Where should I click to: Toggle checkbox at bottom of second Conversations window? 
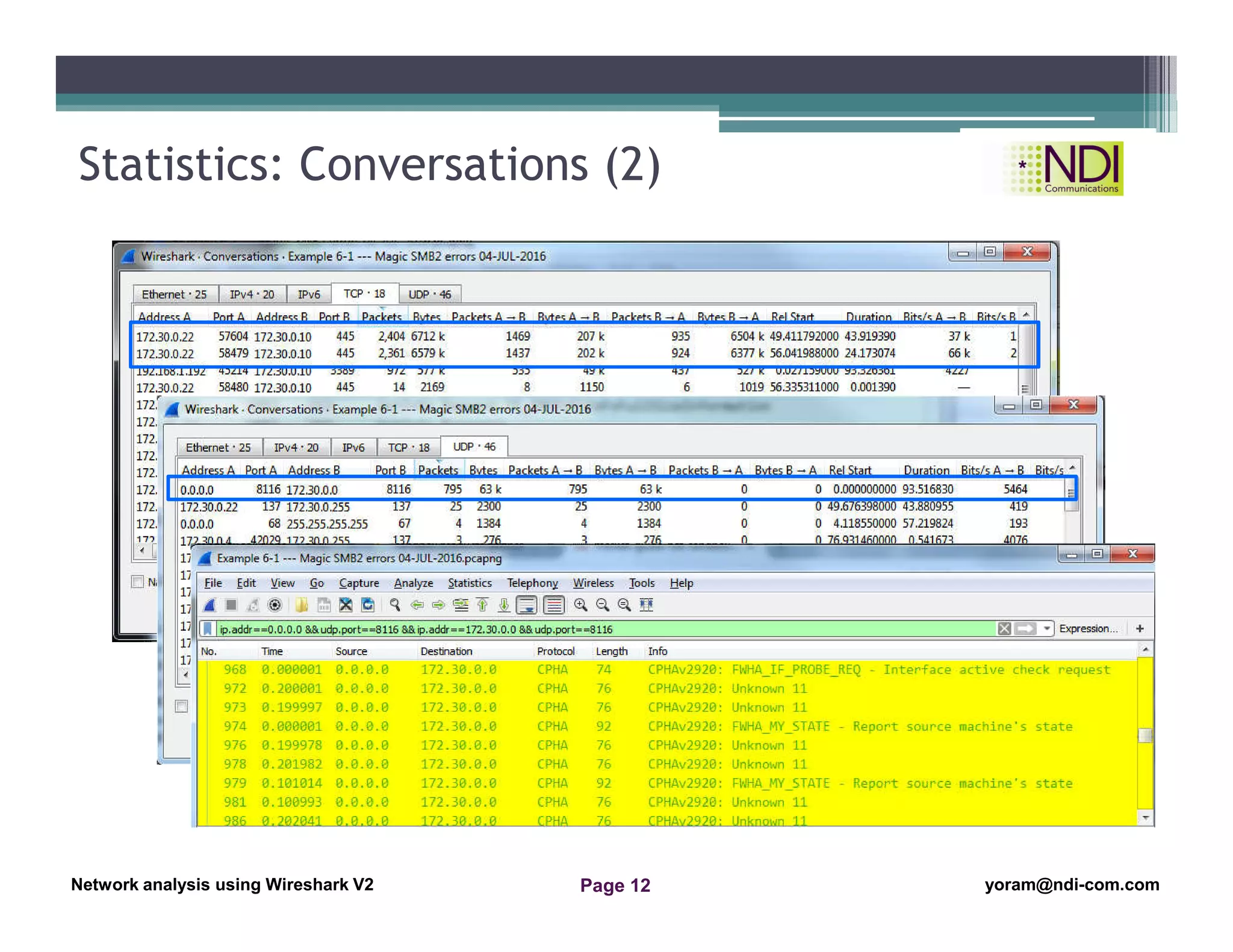pos(181,706)
